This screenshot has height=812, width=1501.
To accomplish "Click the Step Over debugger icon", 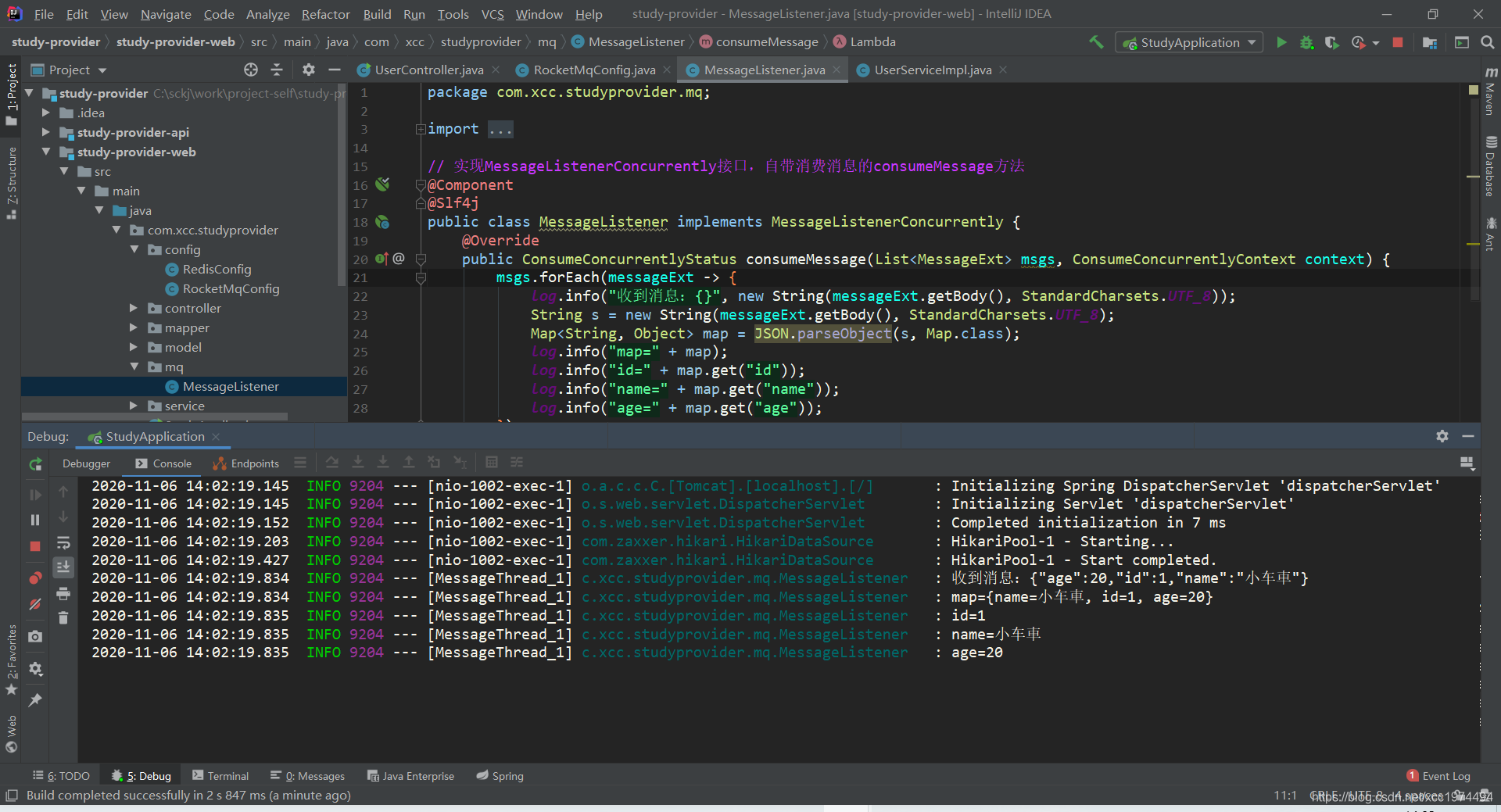I will point(332,463).
